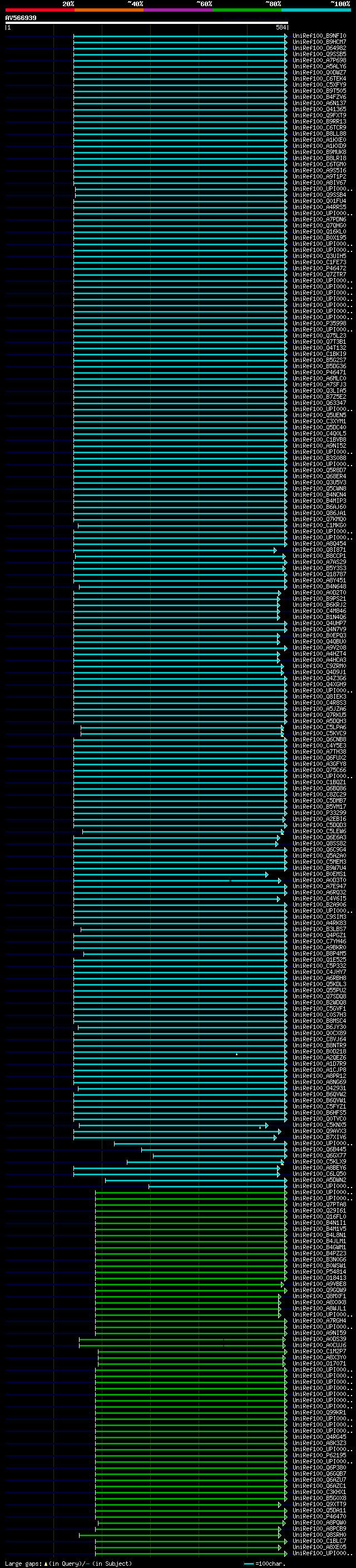
Task: Open hit UniRef100_Q9SSB4
Action: [319, 195]
